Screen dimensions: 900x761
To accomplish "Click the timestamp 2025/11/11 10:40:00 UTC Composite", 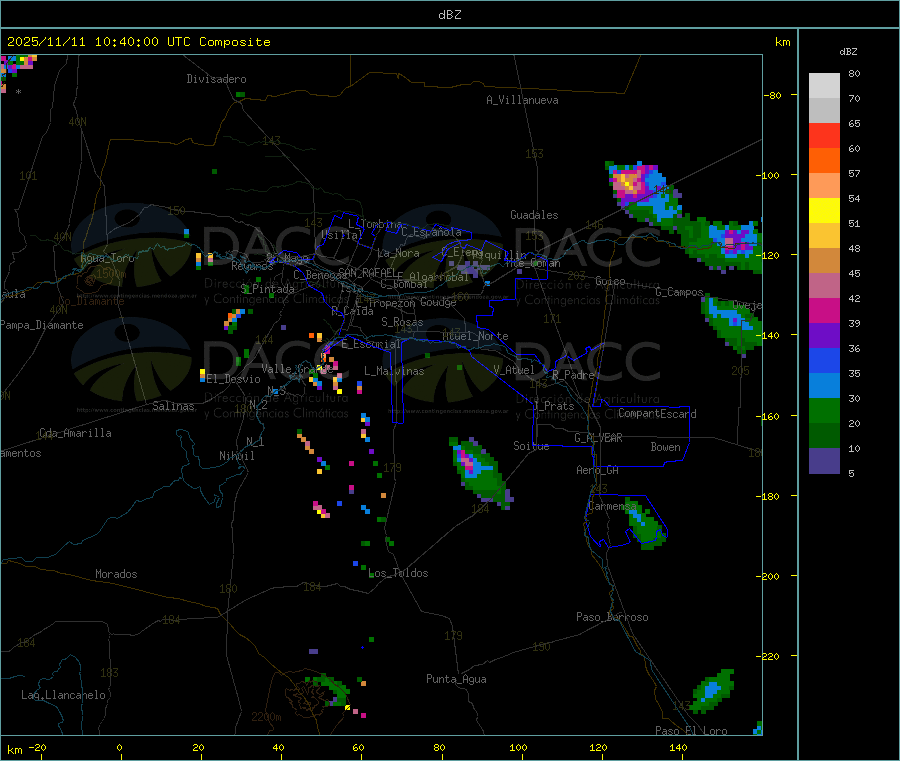I will tap(138, 42).
